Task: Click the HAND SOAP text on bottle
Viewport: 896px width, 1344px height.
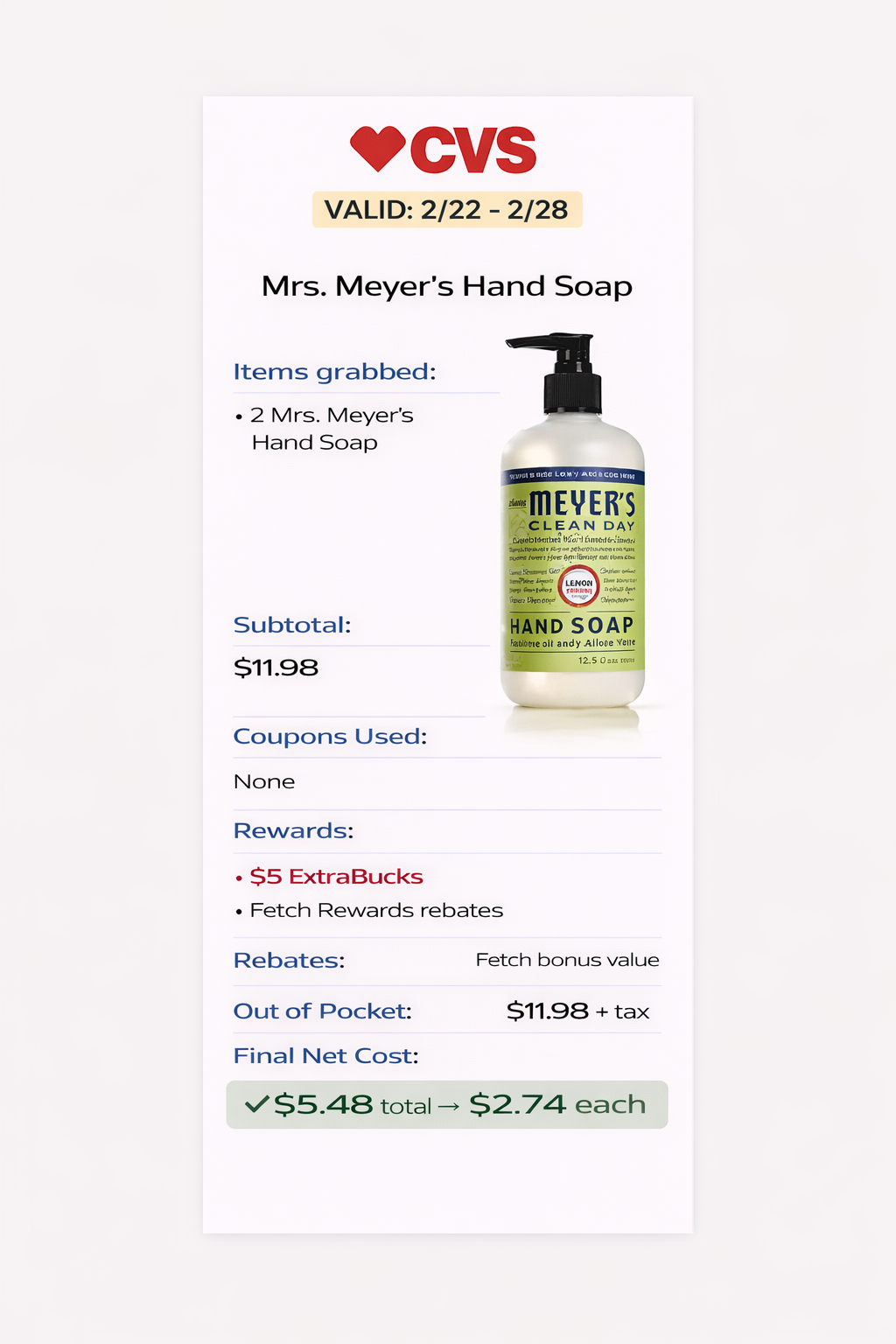Action: 571,626
